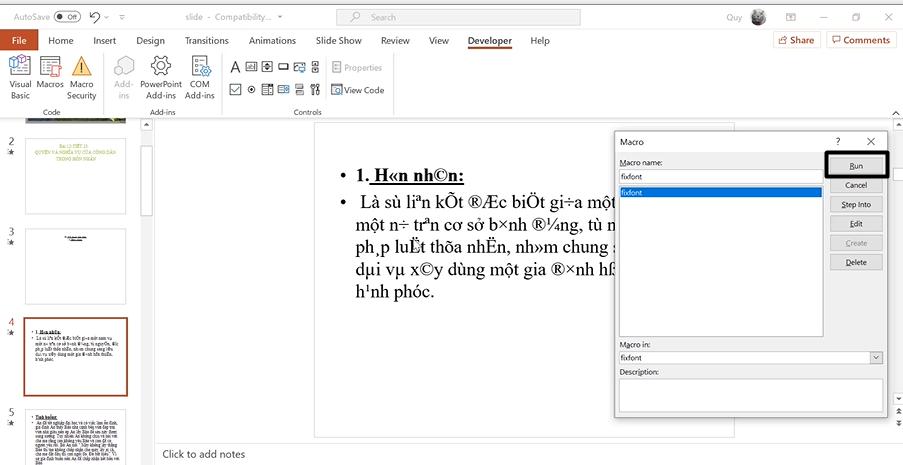Select slide 5 thumbnail
The width and height of the screenshot is (903, 465).
pyautogui.click(x=75, y=436)
